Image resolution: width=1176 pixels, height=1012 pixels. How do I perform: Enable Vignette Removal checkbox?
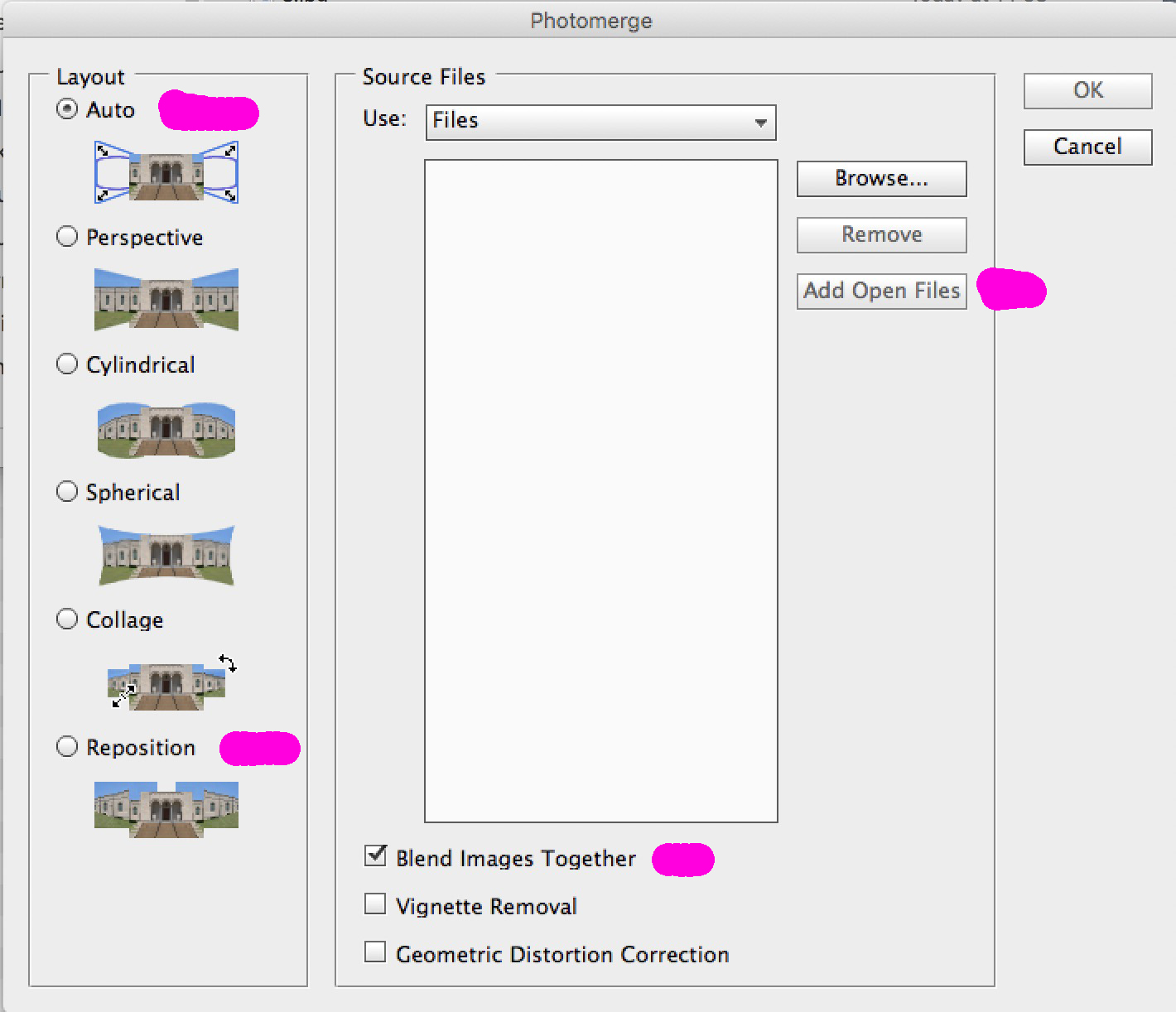(375, 904)
